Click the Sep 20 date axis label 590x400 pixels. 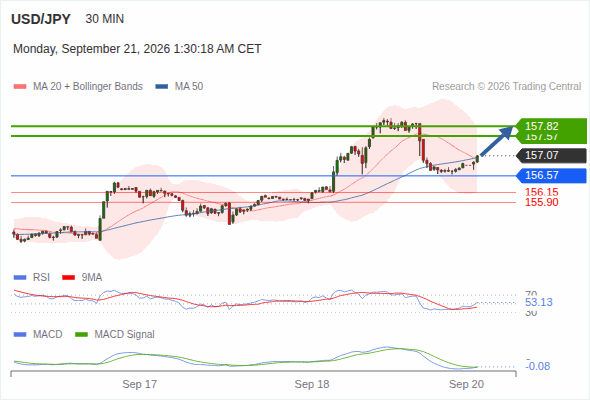(x=467, y=384)
